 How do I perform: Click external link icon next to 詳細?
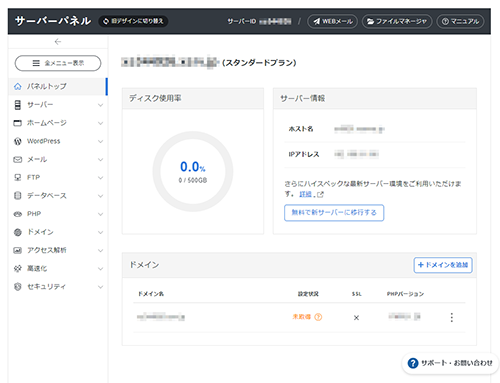[x=320, y=194]
